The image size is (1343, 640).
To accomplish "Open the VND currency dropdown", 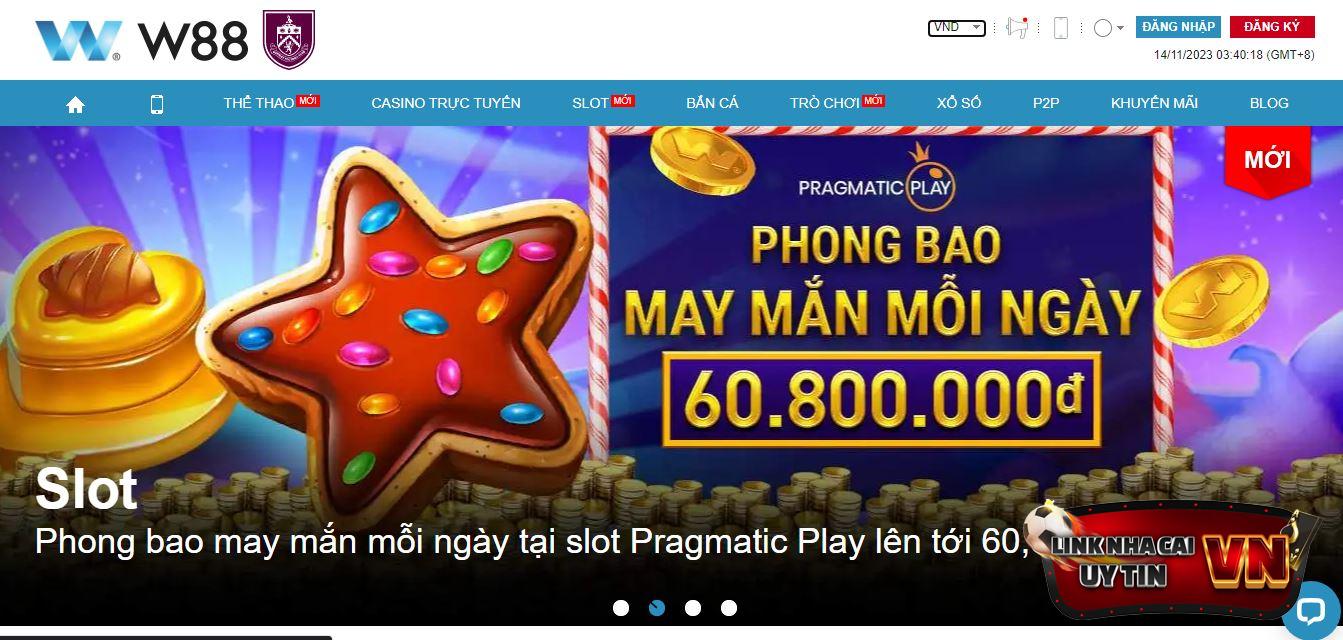I will pyautogui.click(x=957, y=28).
